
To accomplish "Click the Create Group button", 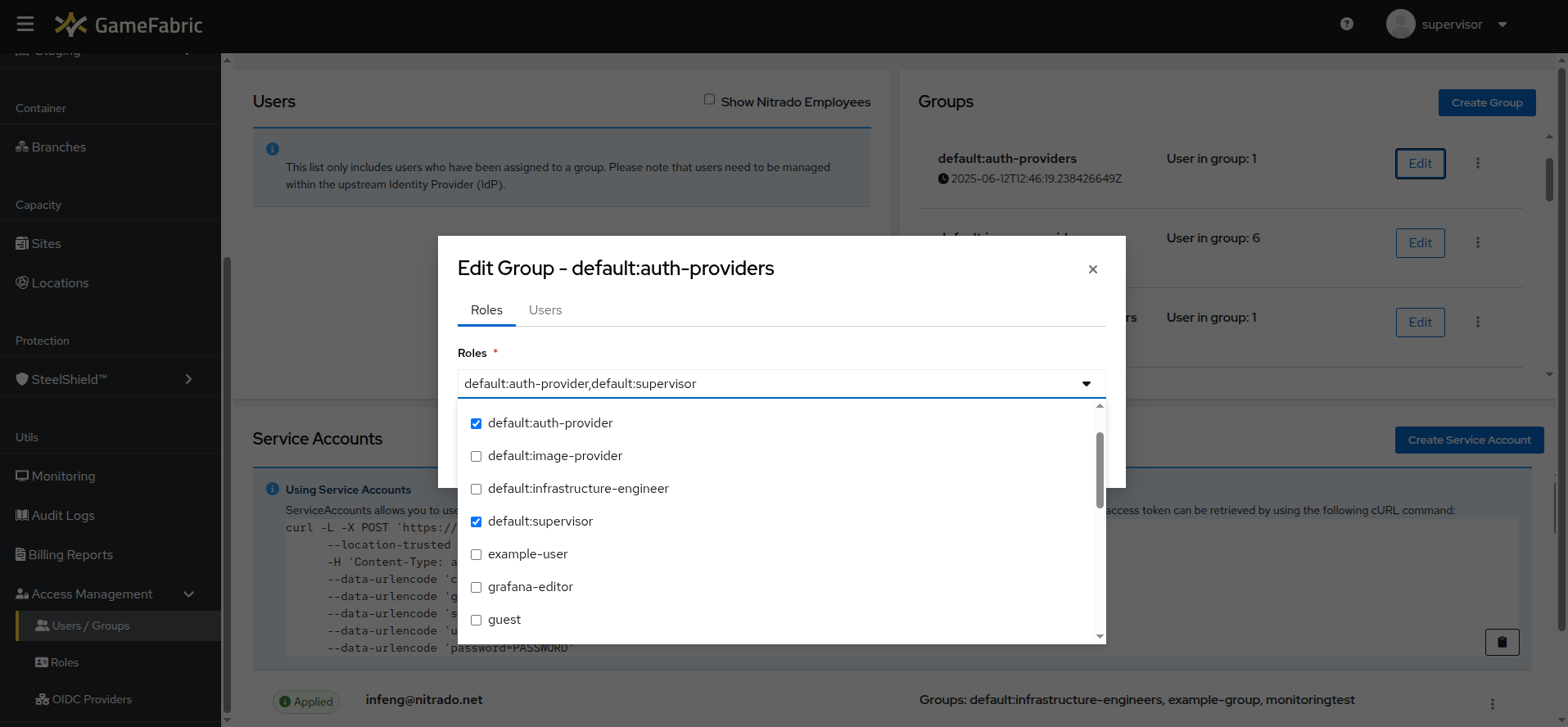I will 1487,102.
